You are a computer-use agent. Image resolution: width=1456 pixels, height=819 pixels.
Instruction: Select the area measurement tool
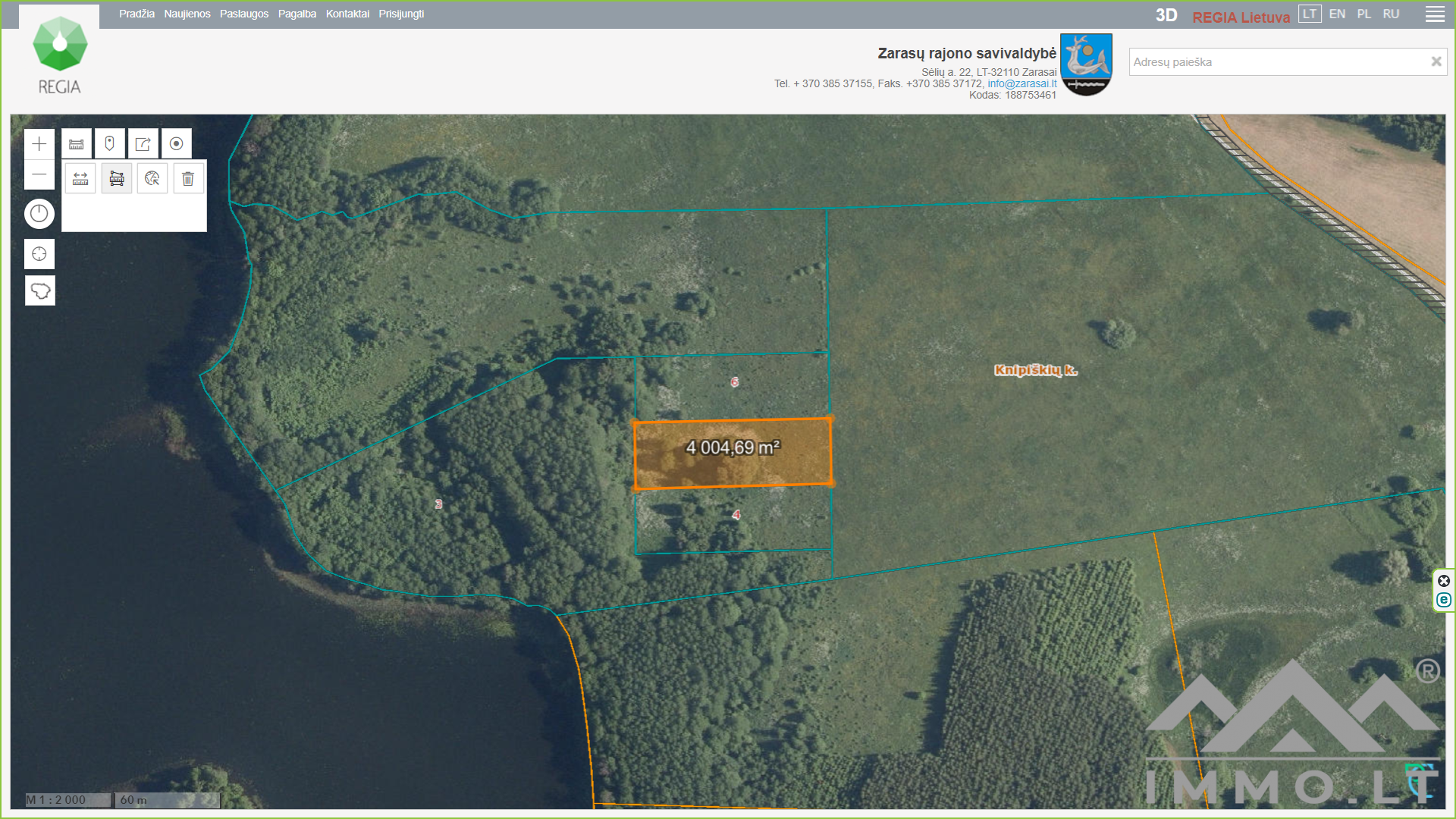(x=117, y=178)
